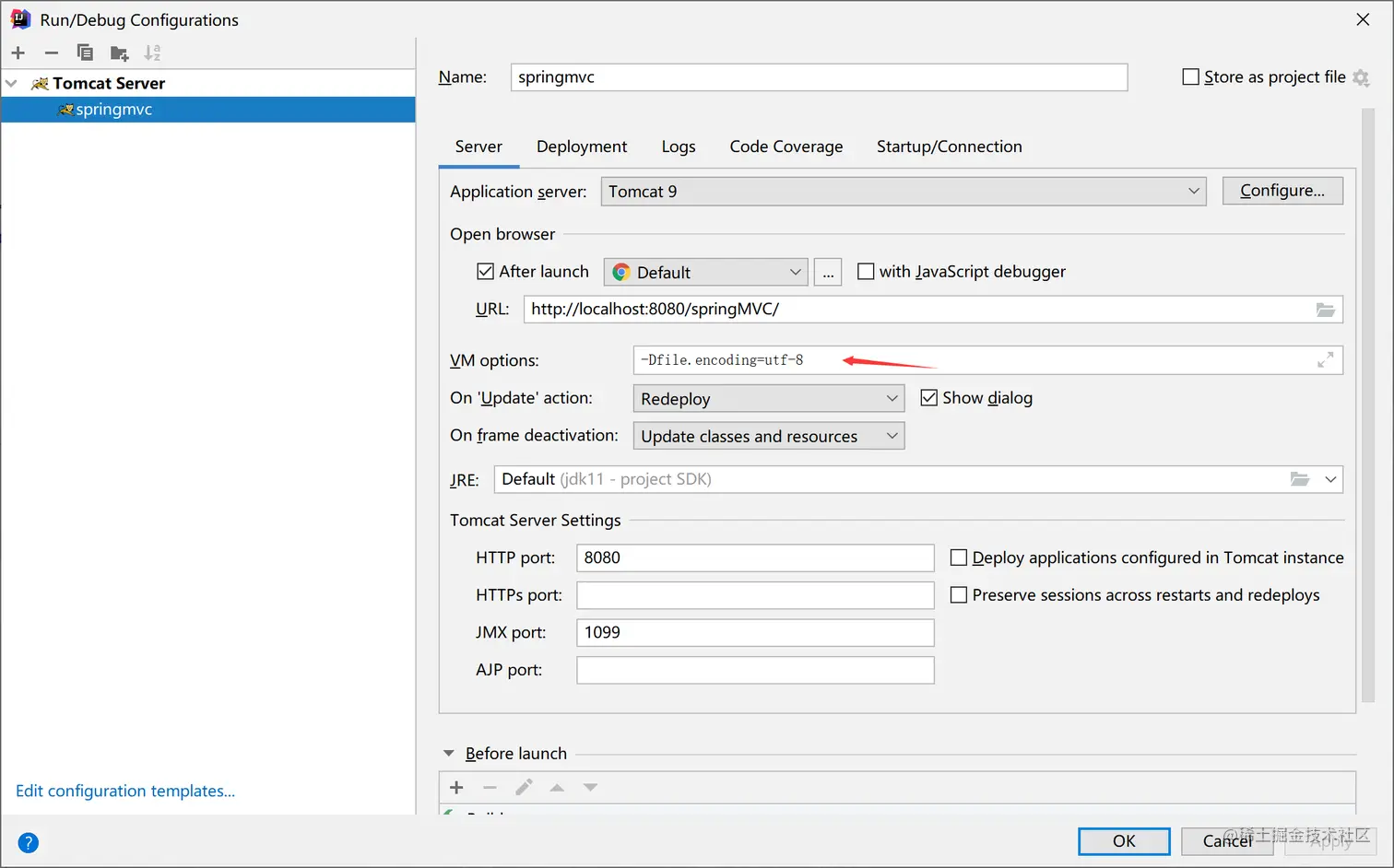This screenshot has width=1394, height=868.
Task: Click the vertical scrollbar of the settings panel
Action: coord(1368,405)
